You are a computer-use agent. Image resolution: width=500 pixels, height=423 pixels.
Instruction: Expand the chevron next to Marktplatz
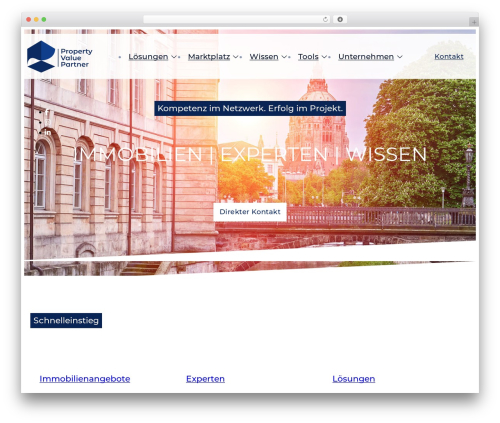coord(235,57)
